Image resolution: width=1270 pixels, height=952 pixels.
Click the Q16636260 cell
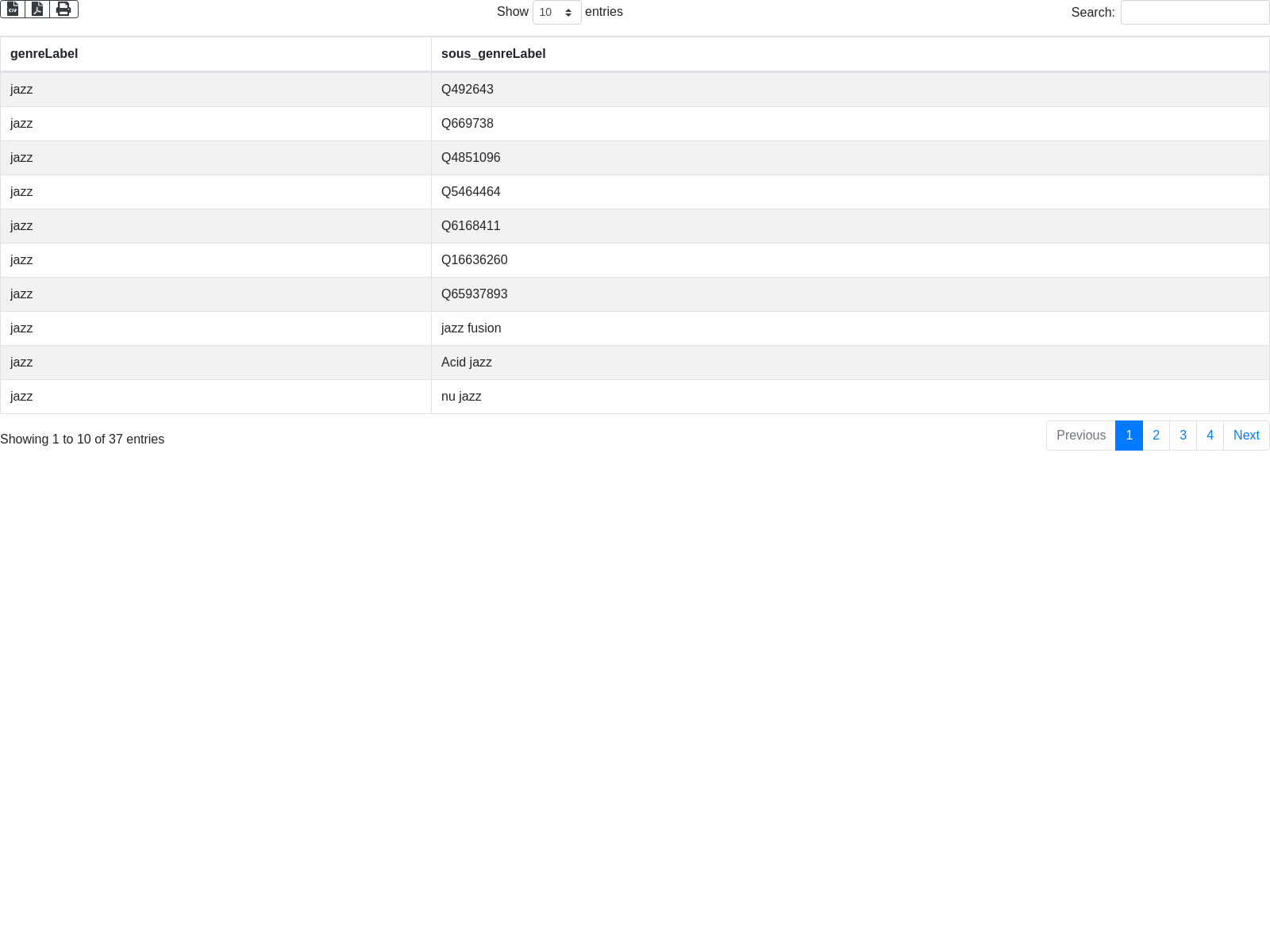pyautogui.click(x=474, y=260)
